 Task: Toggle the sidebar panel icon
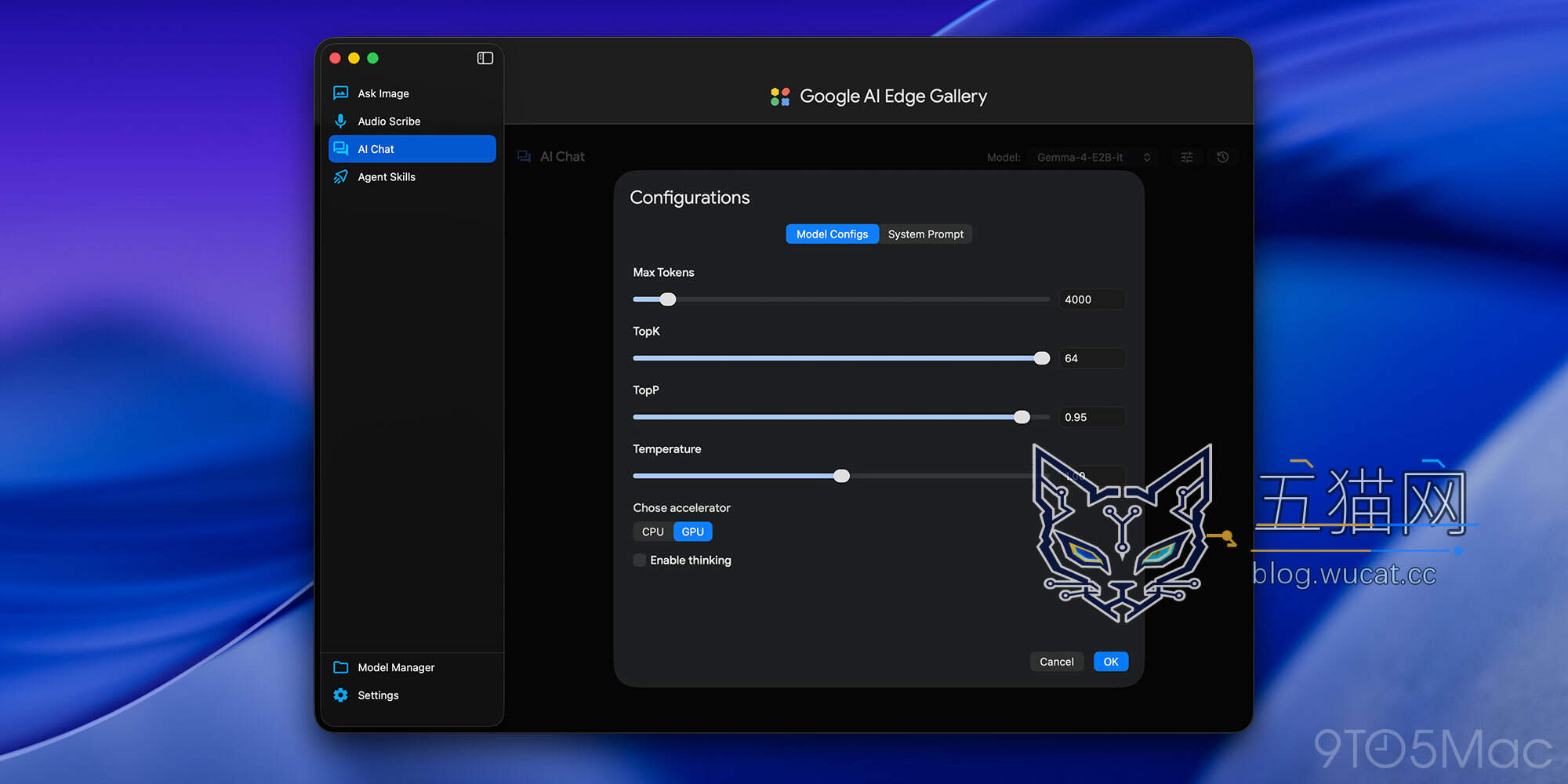pyautogui.click(x=485, y=58)
